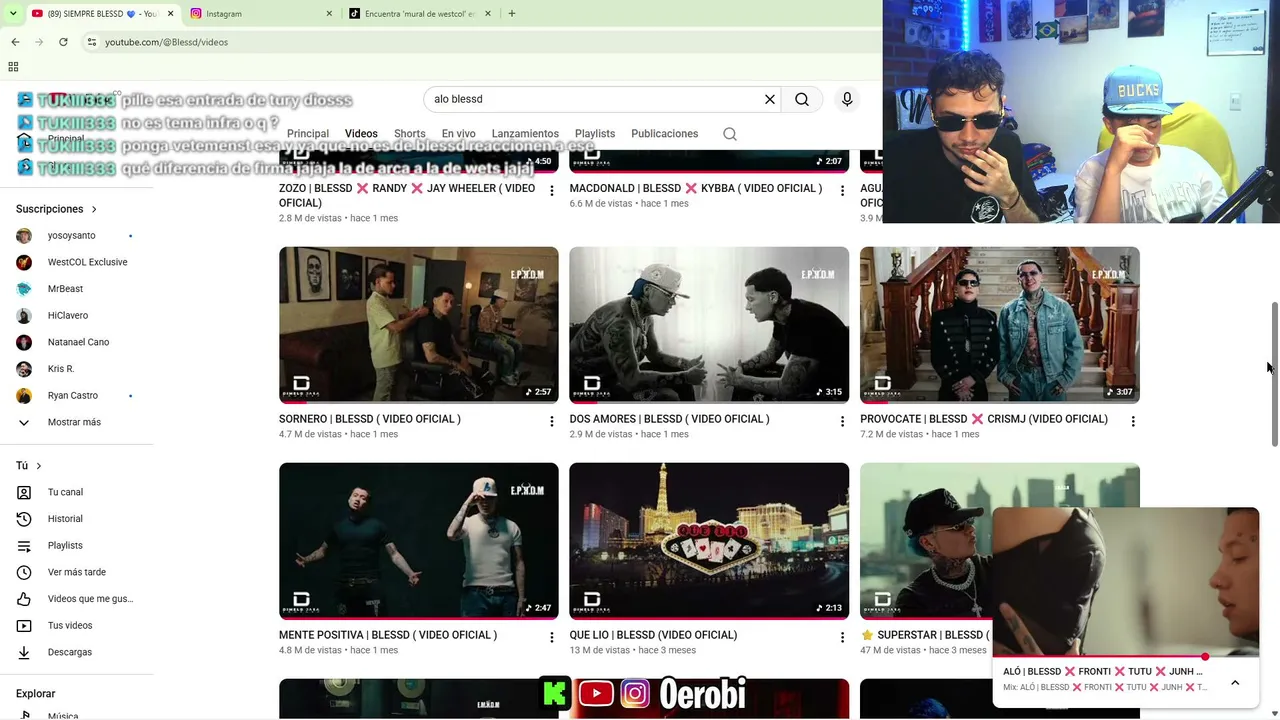Screen dimensions: 1280x720
Task: Open options for QUE LIO video
Action: click(x=842, y=638)
